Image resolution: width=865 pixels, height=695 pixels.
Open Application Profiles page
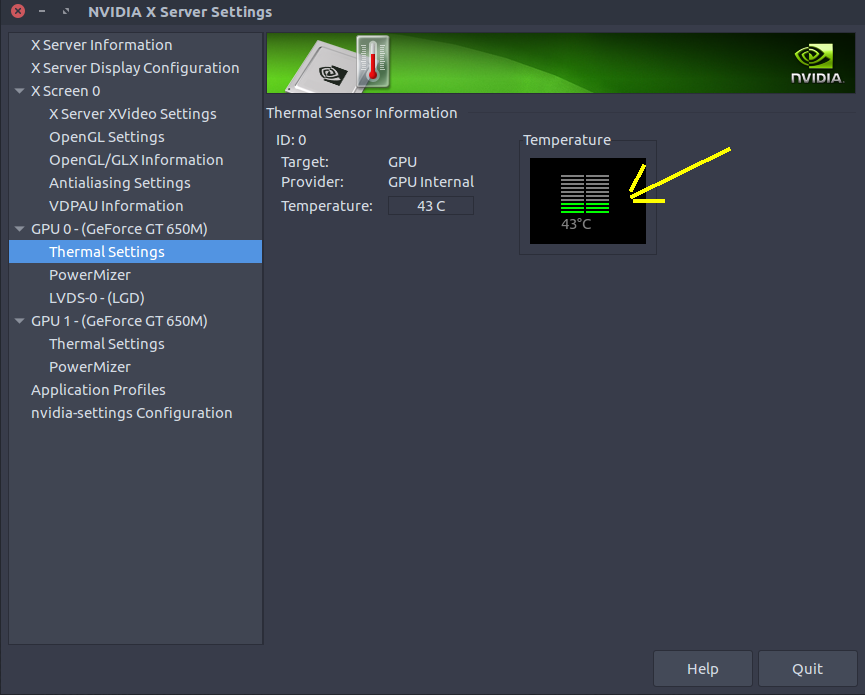98,390
